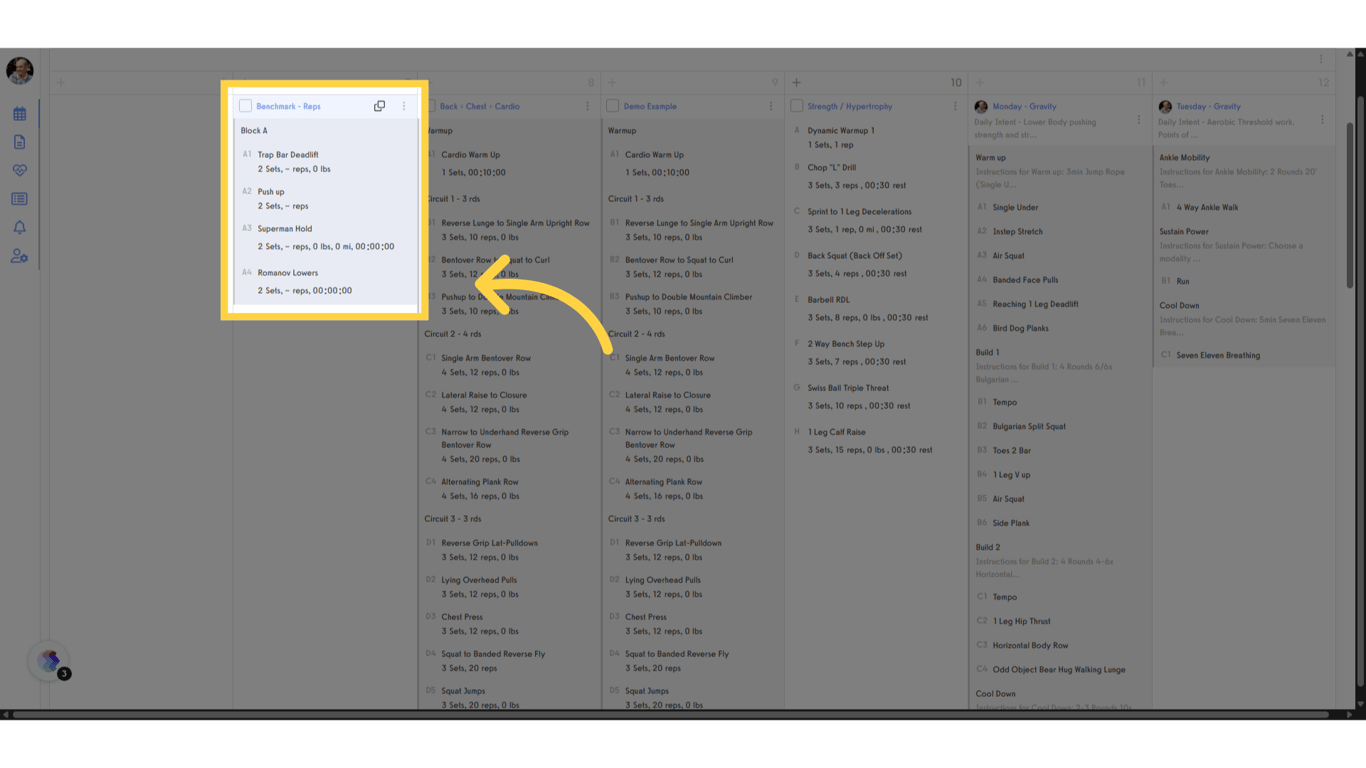
Task: Select the Bulgarian Split Squat exercise
Action: 1029,427
